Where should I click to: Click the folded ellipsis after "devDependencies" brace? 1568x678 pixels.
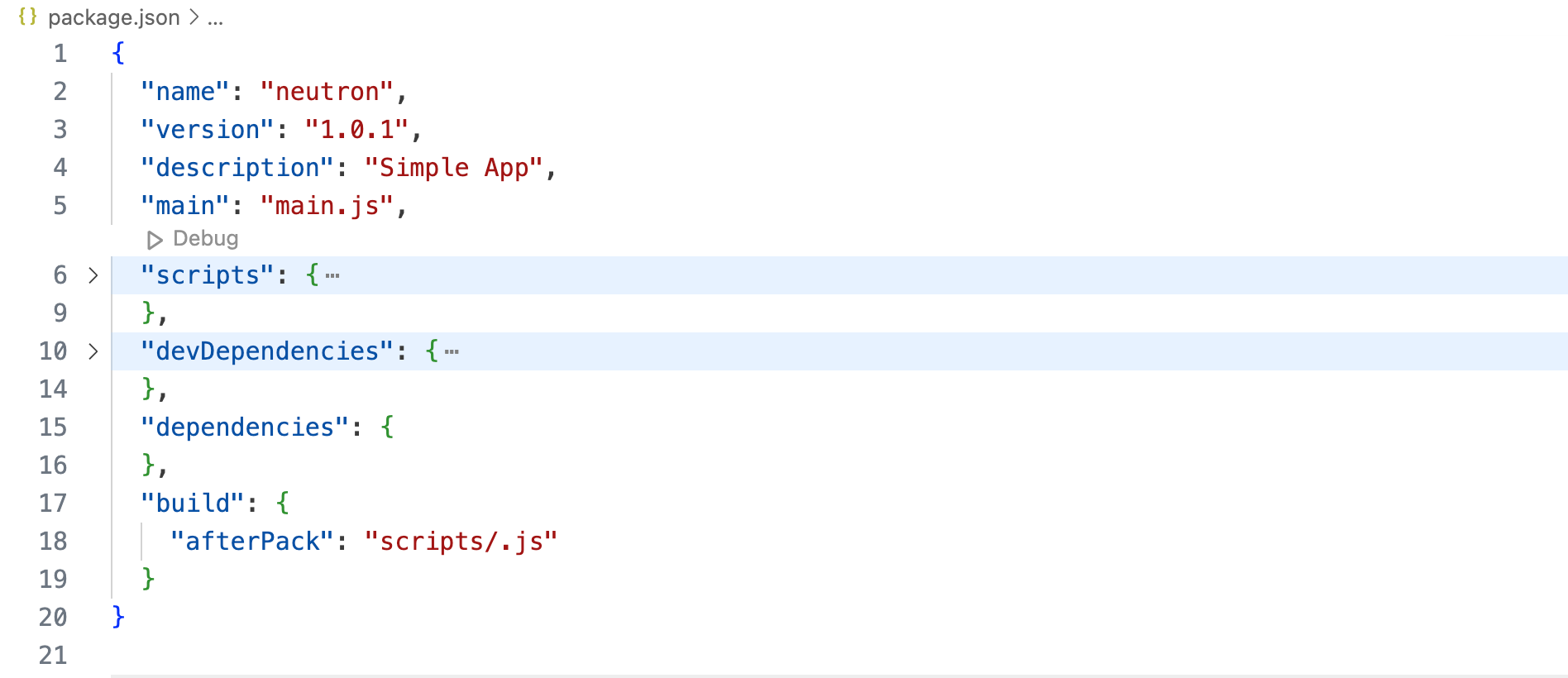(x=452, y=351)
